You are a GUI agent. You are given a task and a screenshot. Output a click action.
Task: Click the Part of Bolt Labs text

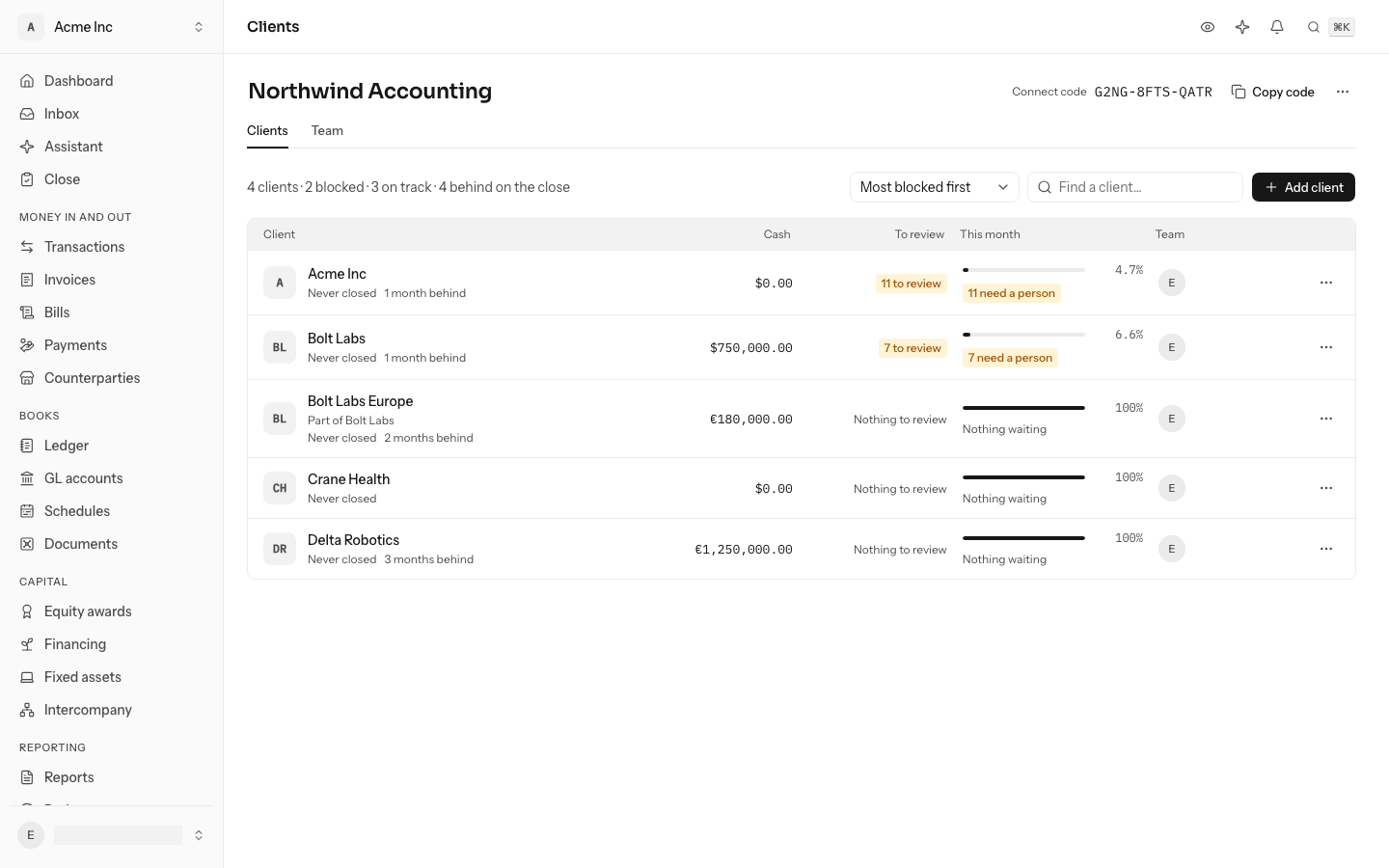point(351,420)
